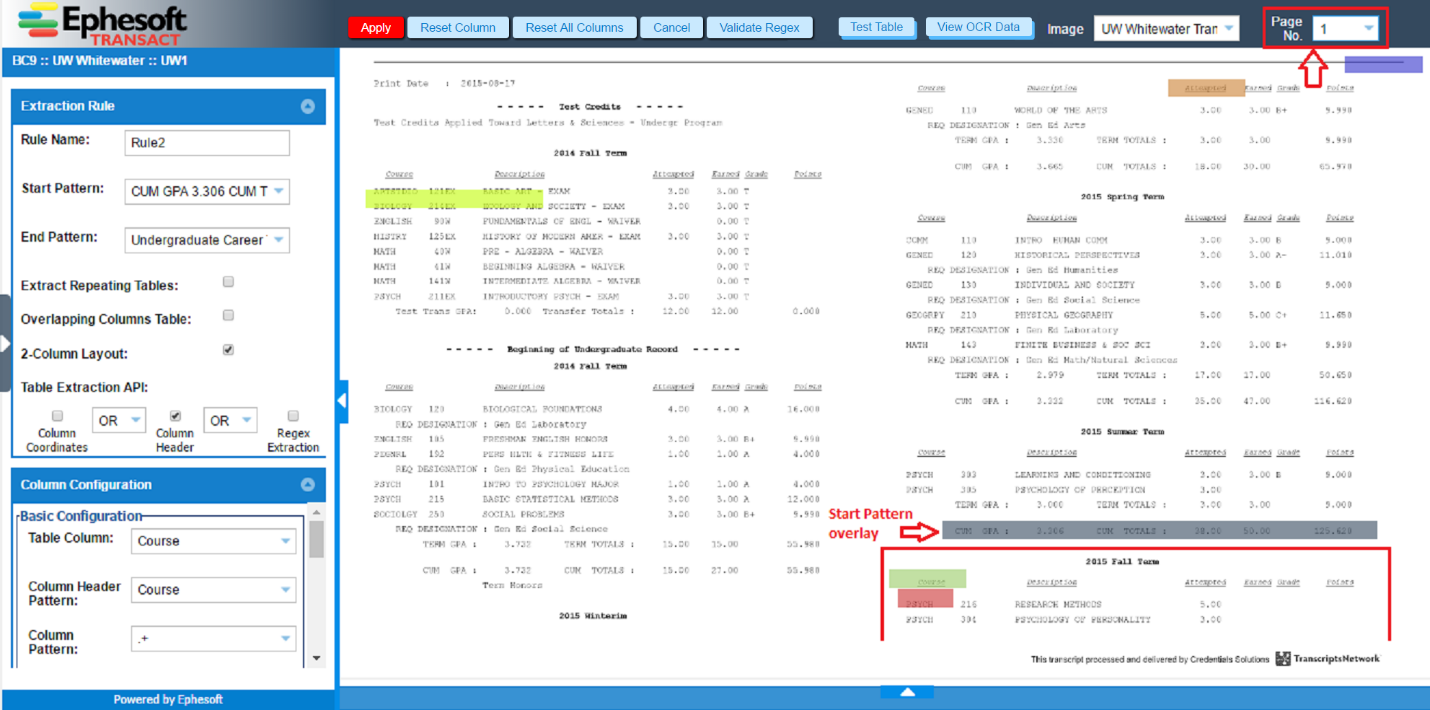
Task: Expand bottom panel using up arrow
Action: click(907, 691)
